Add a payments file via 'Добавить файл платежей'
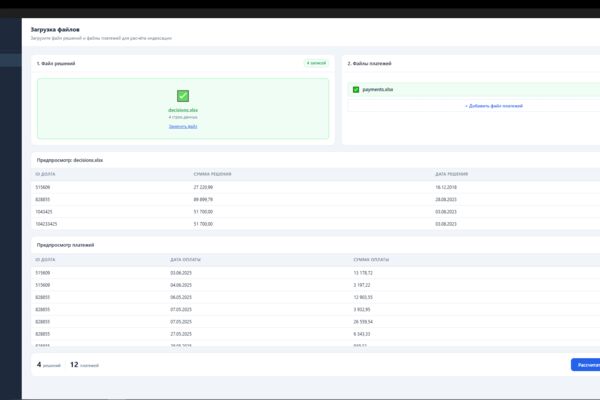Image resolution: width=600 pixels, height=400 pixels. 494,106
